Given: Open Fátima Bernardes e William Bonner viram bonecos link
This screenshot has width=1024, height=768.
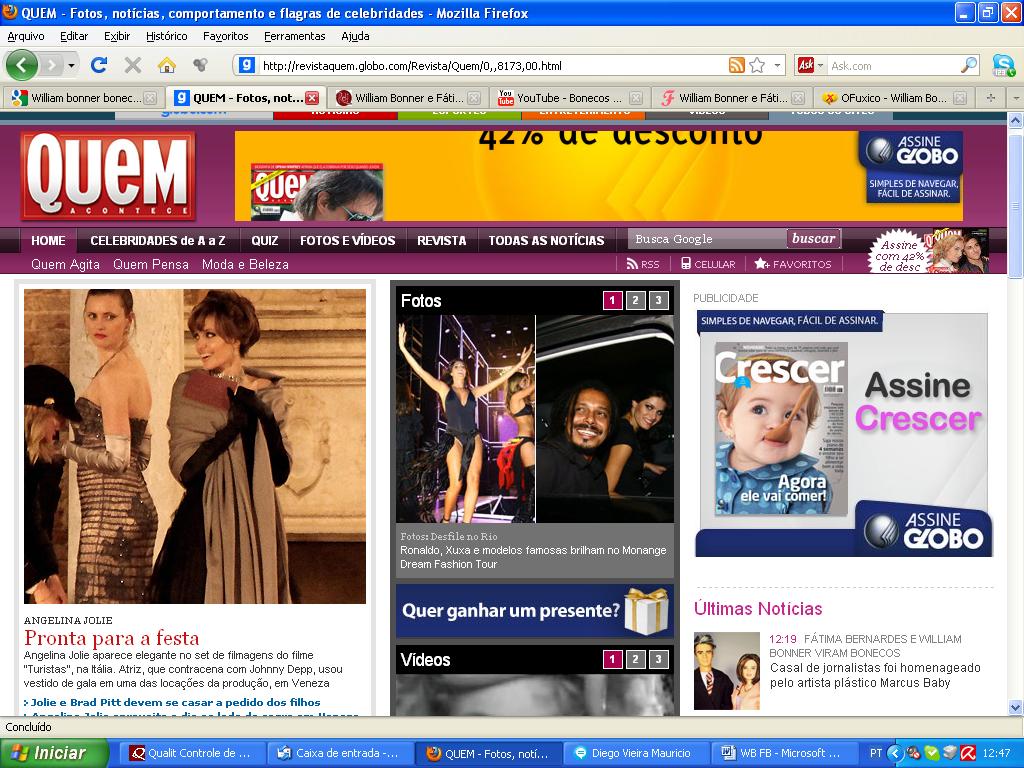Looking at the screenshot, I should pos(865,646).
